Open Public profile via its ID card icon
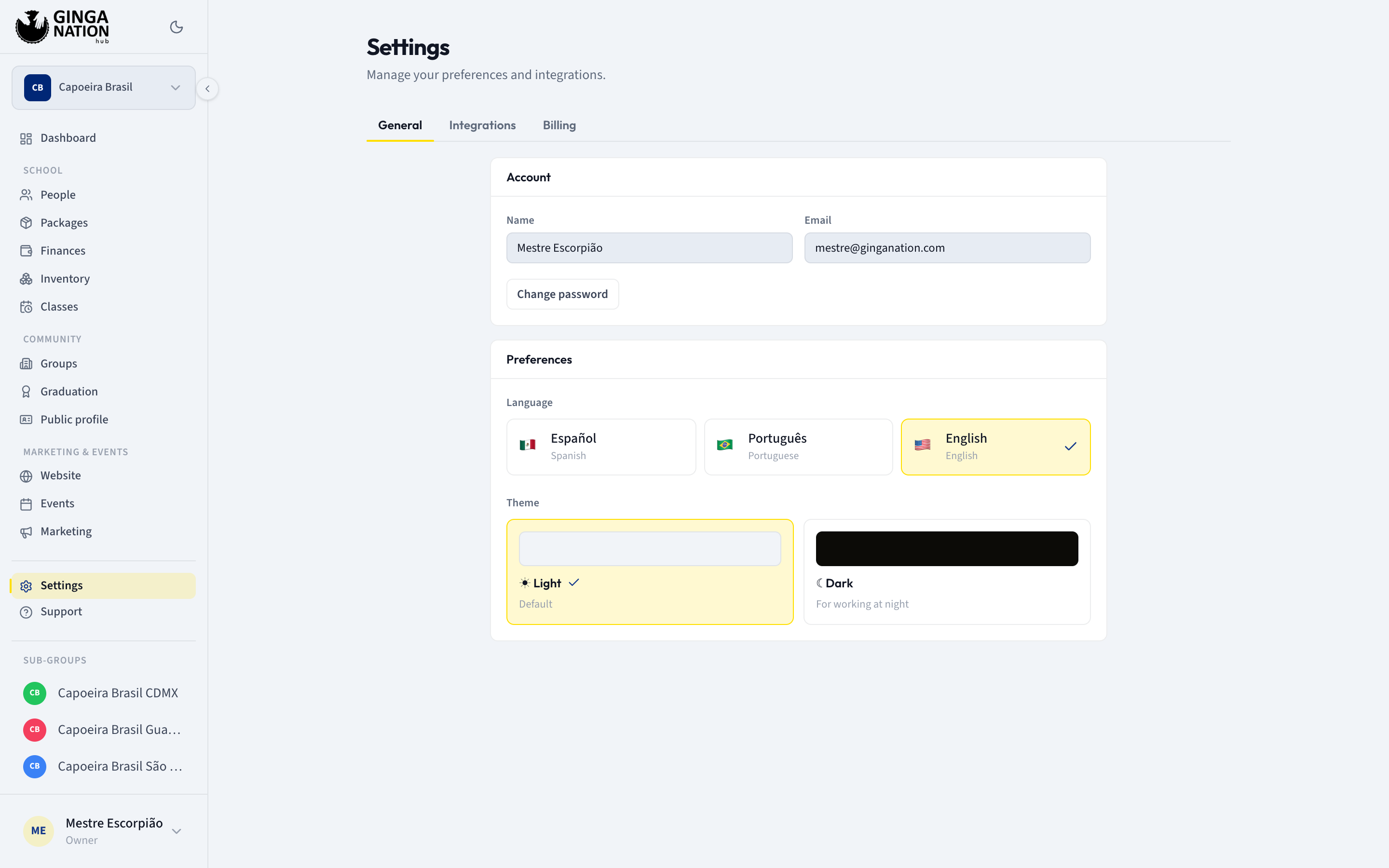 26,420
